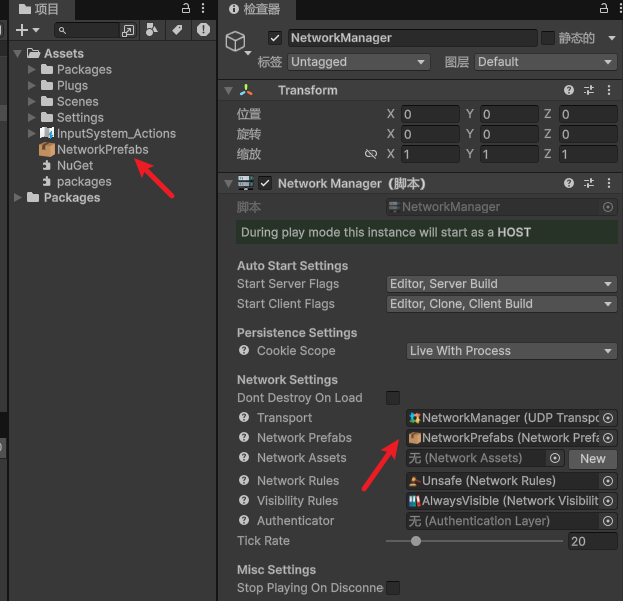This screenshot has height=601, width=623.
Task: Open Network Prefabs object picker
Action: [608, 438]
